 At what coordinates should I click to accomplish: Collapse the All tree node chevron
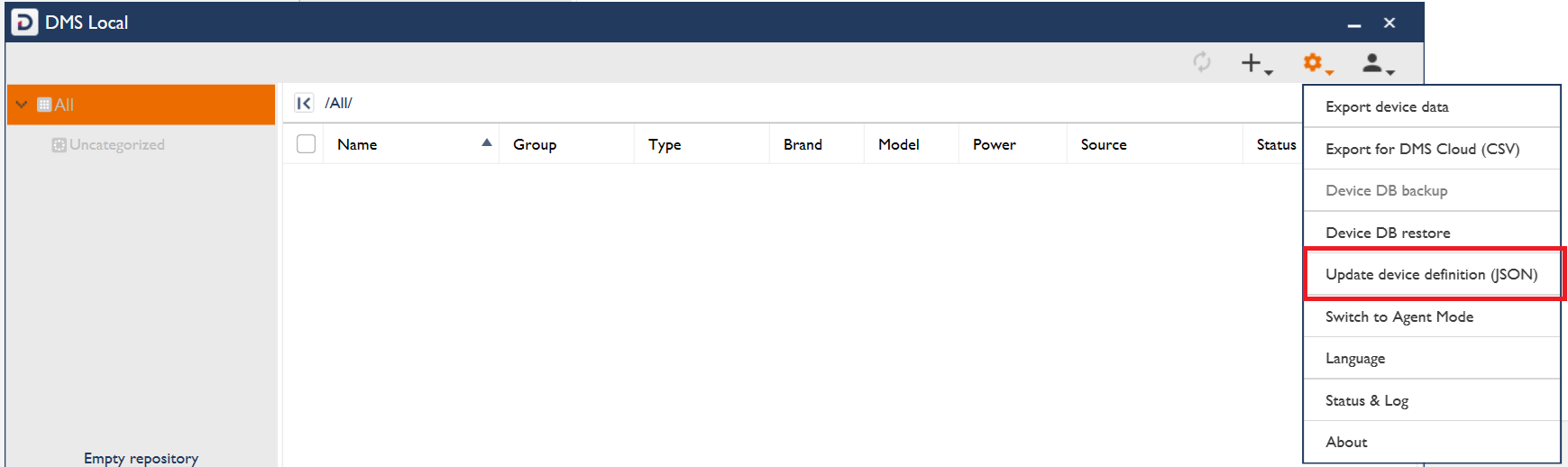(x=22, y=105)
